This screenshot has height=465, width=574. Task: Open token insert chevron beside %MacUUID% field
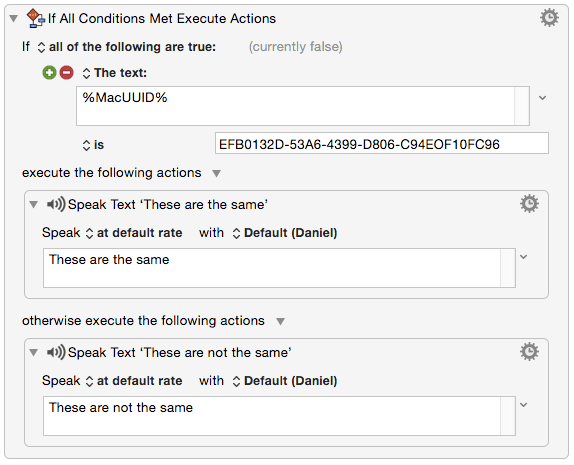543,98
